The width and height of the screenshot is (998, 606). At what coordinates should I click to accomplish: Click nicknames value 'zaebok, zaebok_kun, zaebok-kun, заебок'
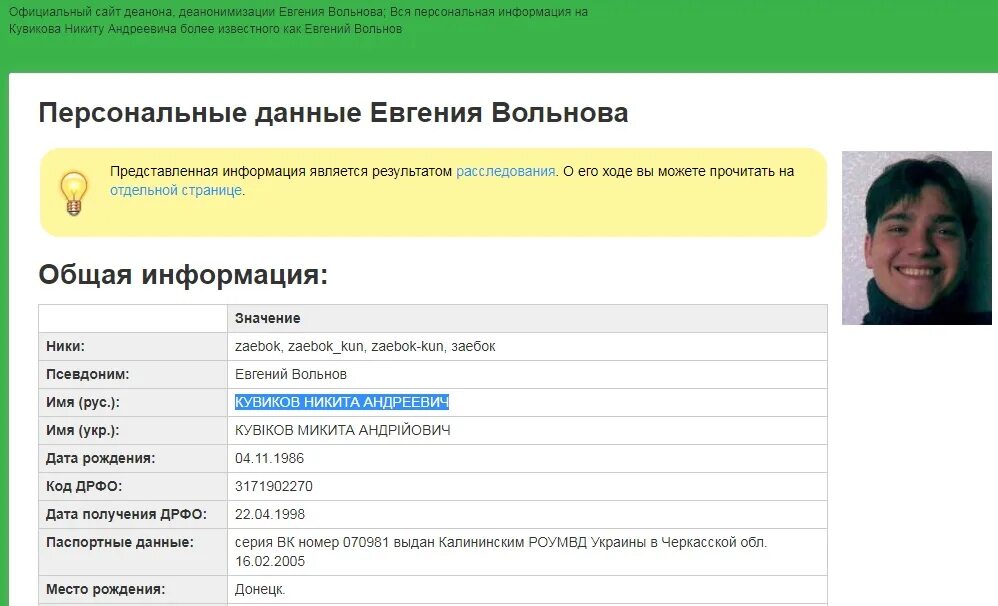(x=365, y=346)
